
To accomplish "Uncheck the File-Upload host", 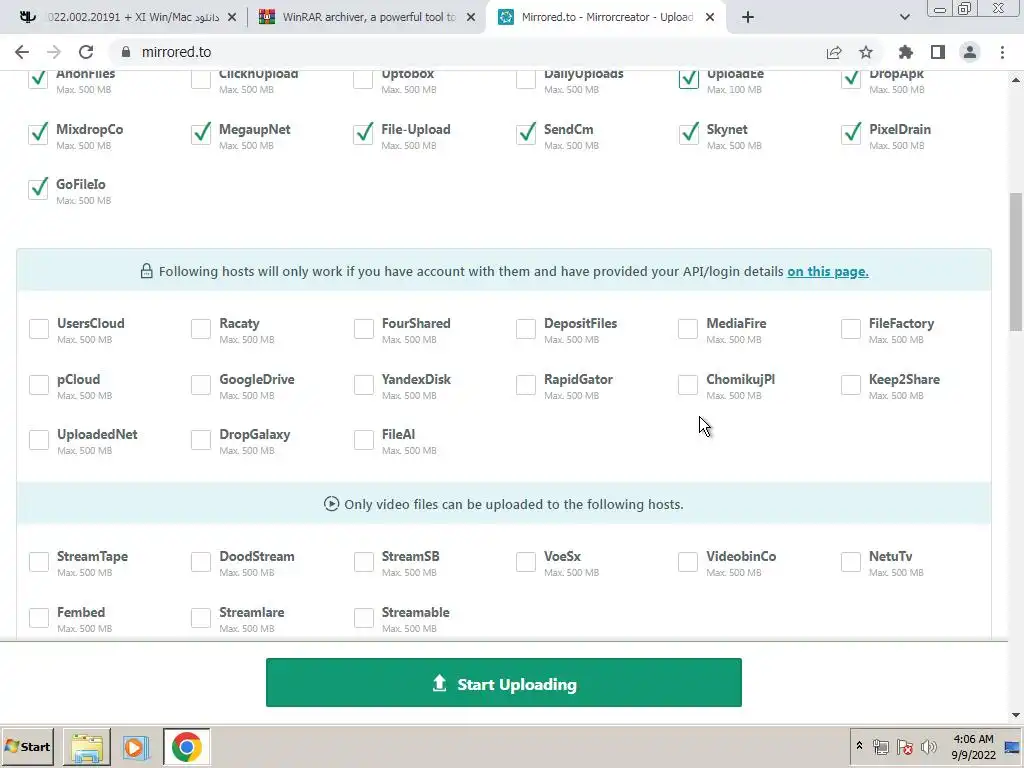I will pos(364,133).
